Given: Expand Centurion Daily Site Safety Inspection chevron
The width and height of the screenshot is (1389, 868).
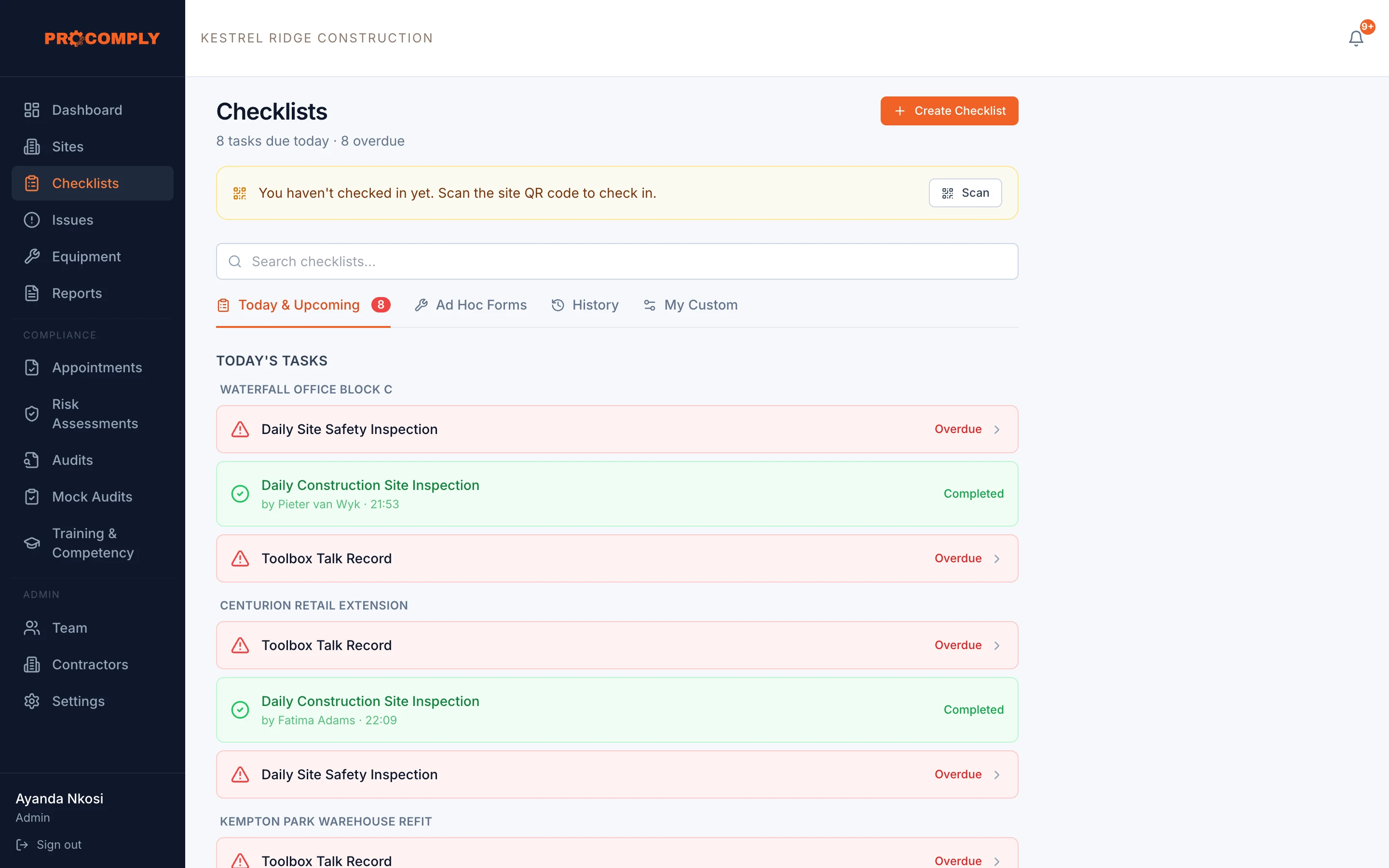Looking at the screenshot, I should tap(997, 774).
